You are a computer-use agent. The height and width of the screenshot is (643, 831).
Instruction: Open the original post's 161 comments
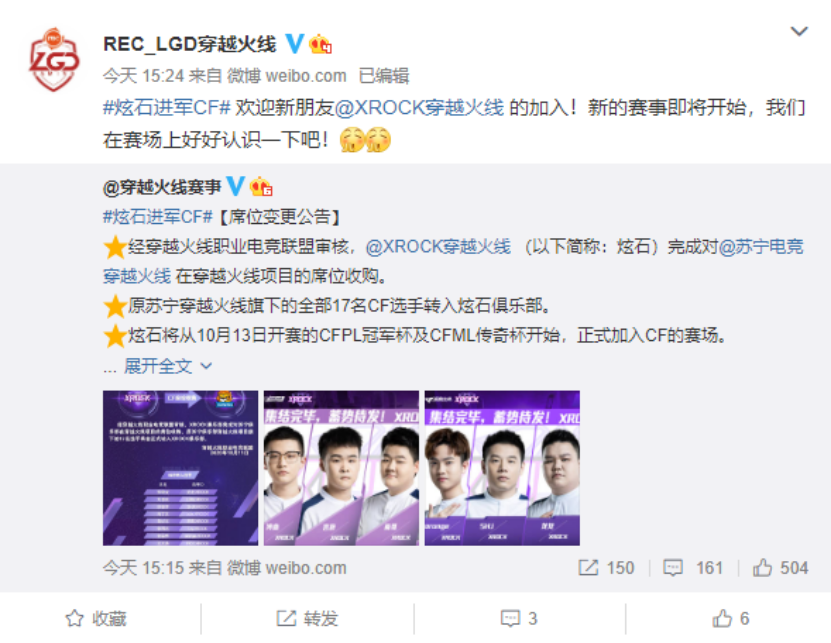tap(673, 568)
